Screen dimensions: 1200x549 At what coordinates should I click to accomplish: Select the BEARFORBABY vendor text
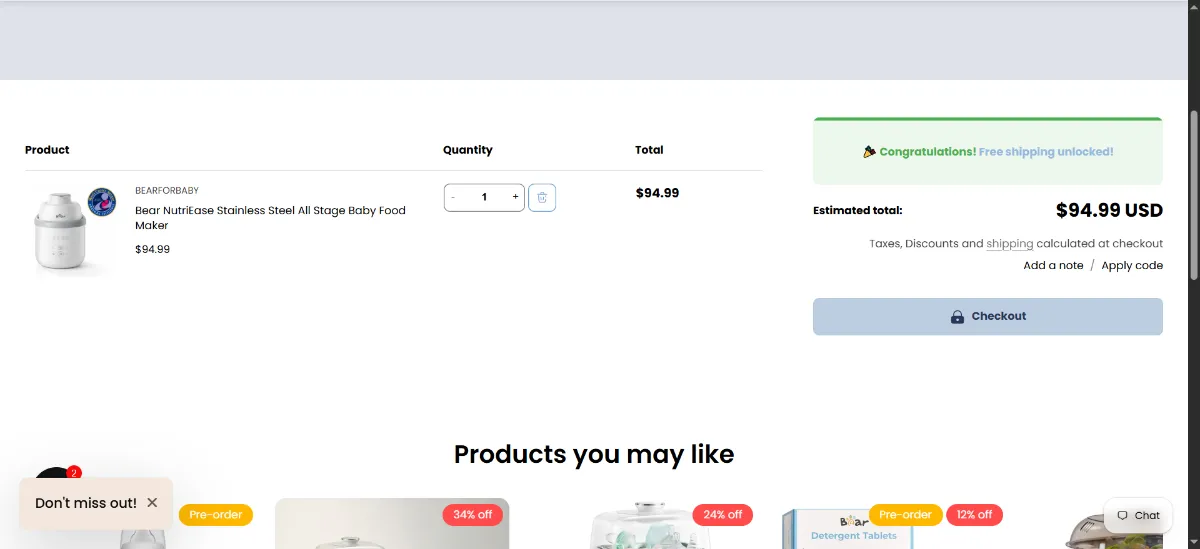click(x=167, y=190)
